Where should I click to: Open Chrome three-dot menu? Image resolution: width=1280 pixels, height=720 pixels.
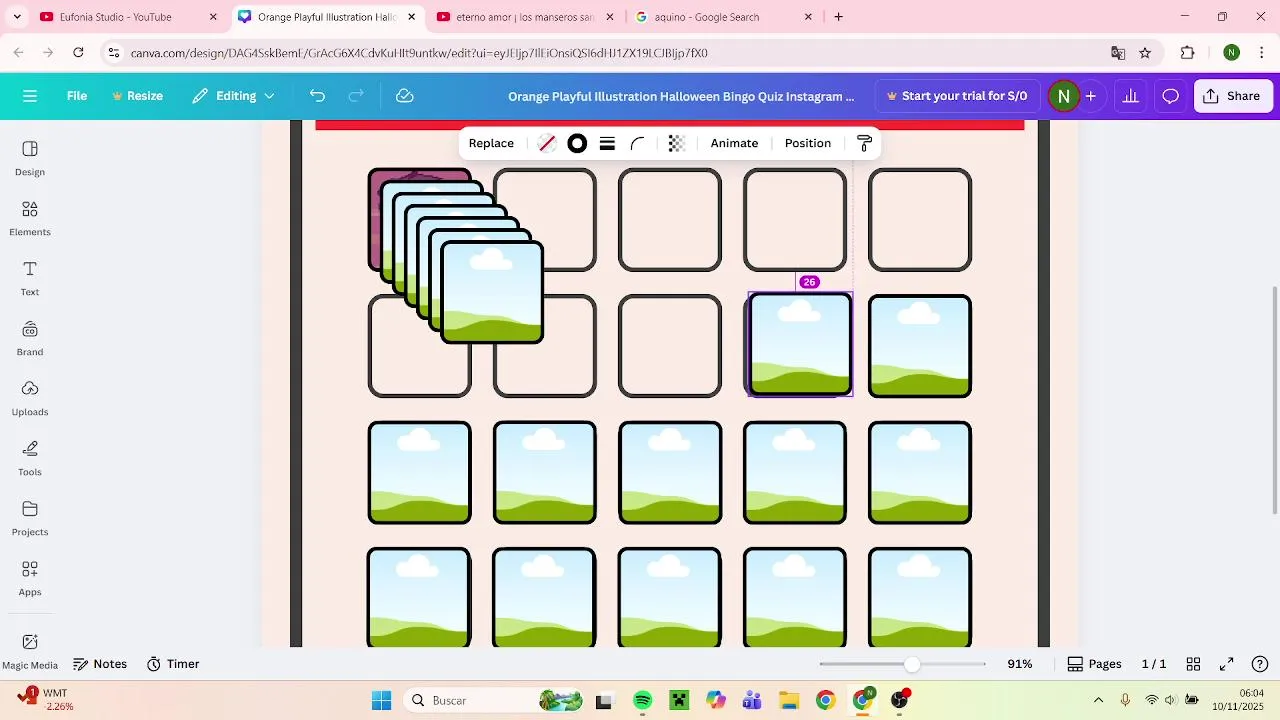[1260, 53]
